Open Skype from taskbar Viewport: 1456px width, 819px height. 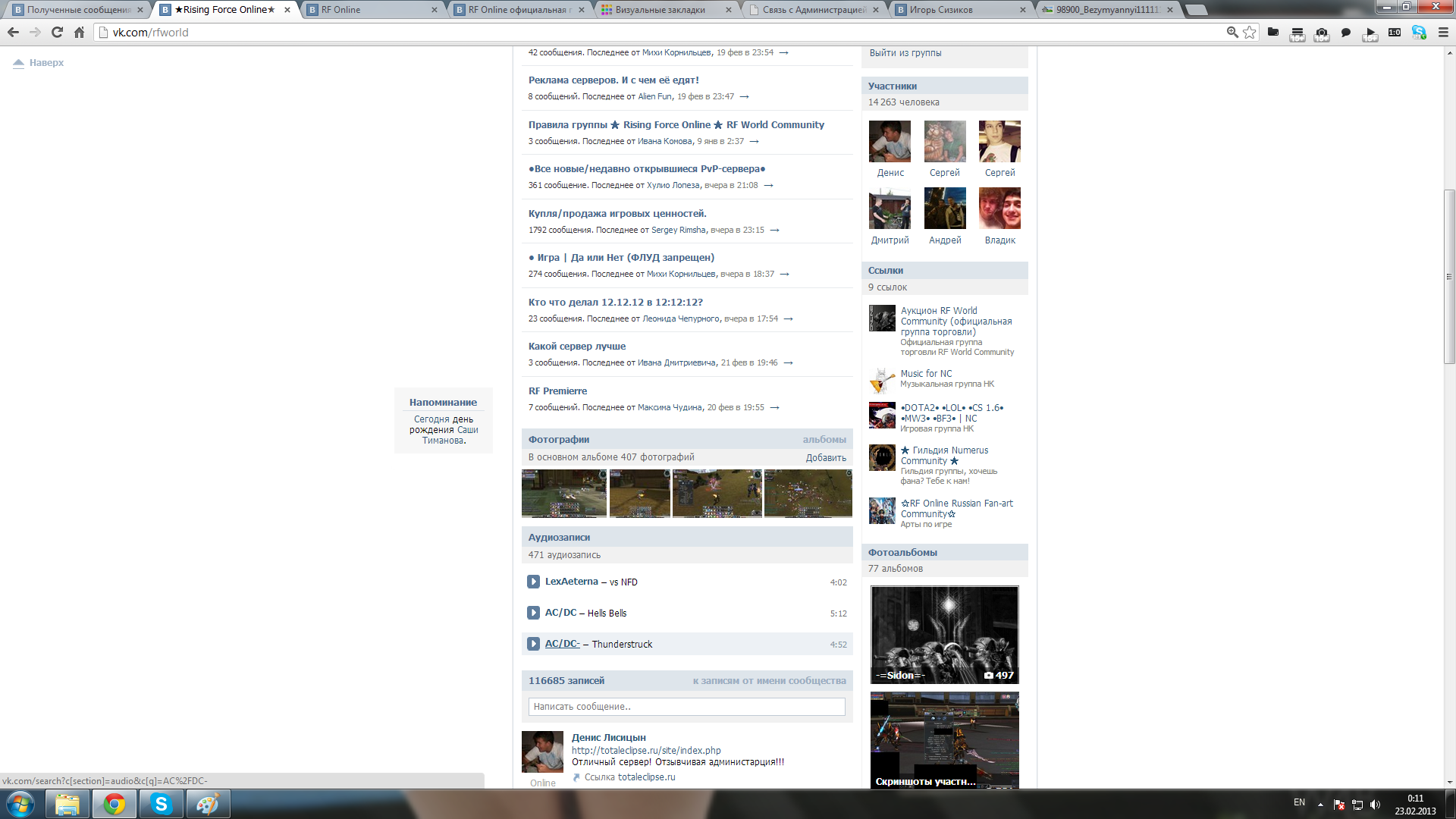pyautogui.click(x=161, y=804)
